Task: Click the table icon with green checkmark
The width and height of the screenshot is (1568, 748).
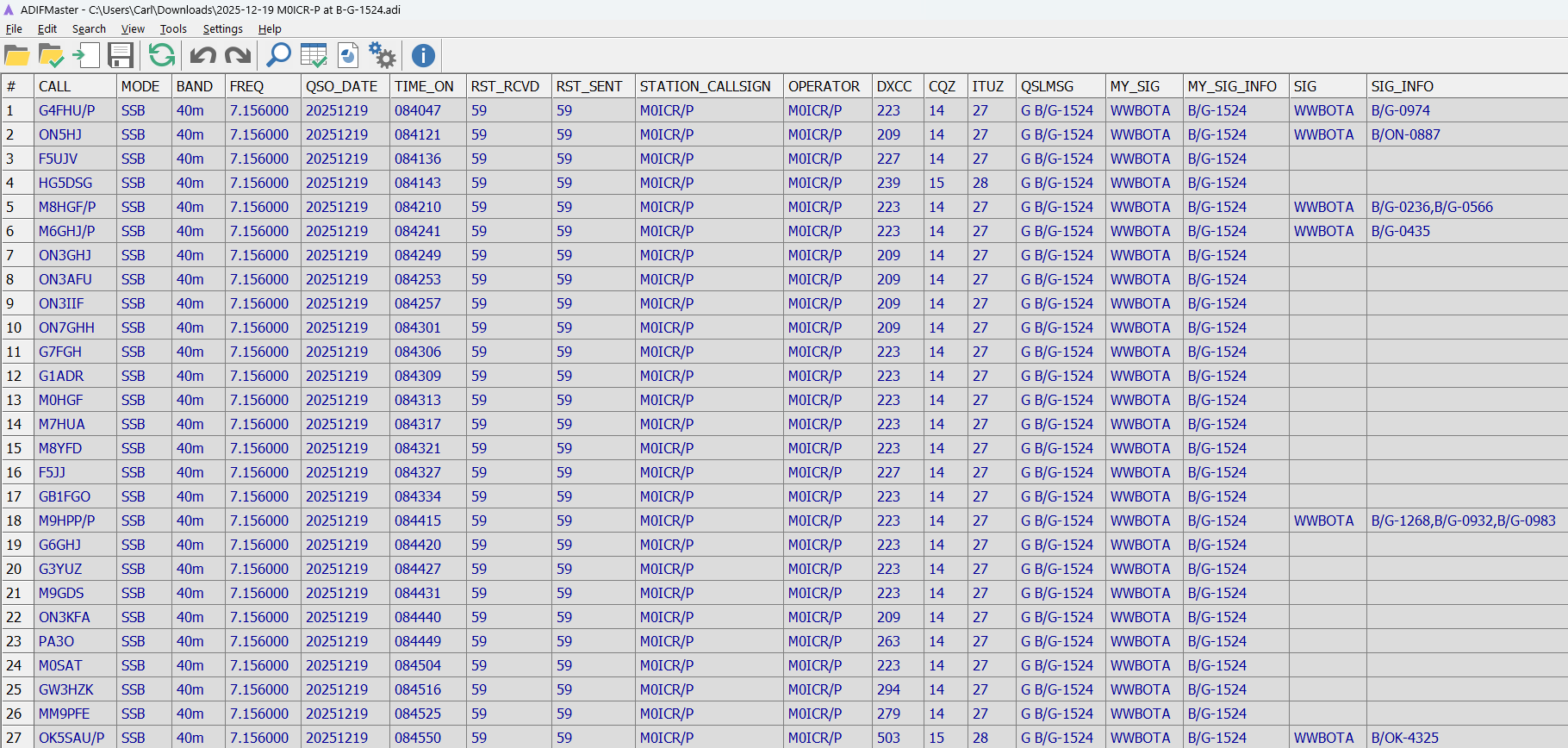Action: [314, 56]
